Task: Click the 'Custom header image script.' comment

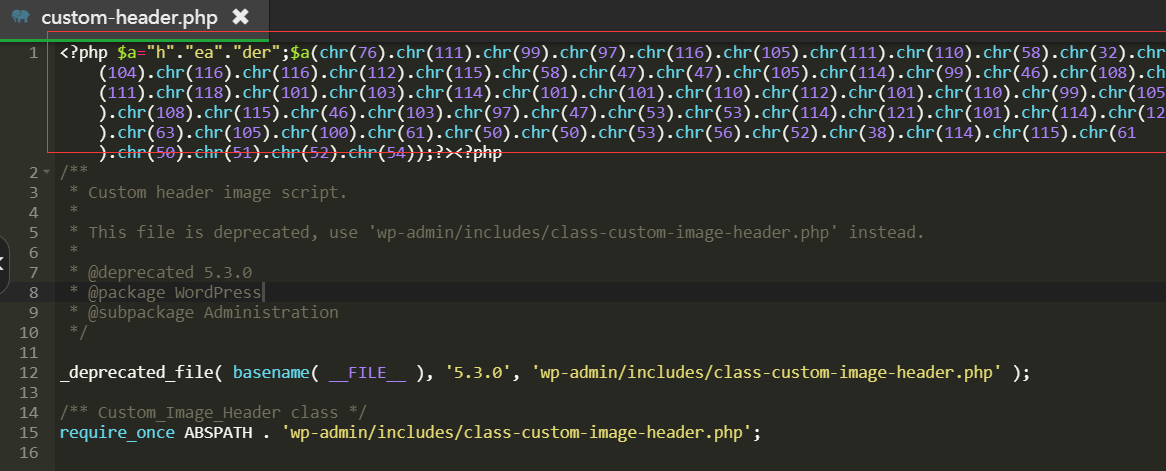Action: click(x=217, y=193)
